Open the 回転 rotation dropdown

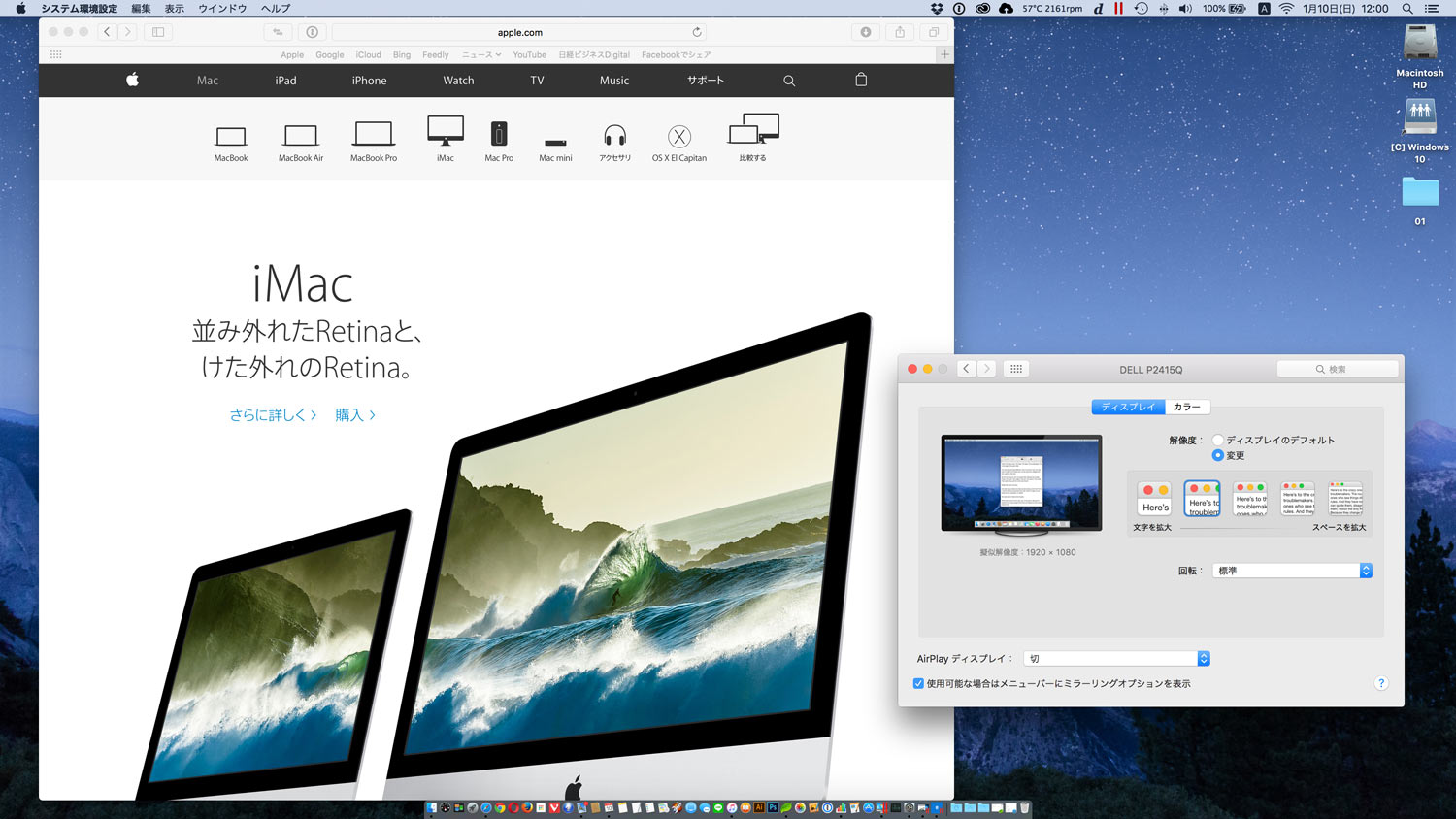(x=1292, y=571)
